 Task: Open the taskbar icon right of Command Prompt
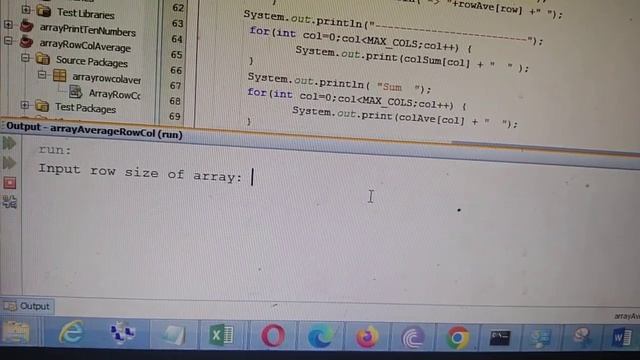pos(540,338)
